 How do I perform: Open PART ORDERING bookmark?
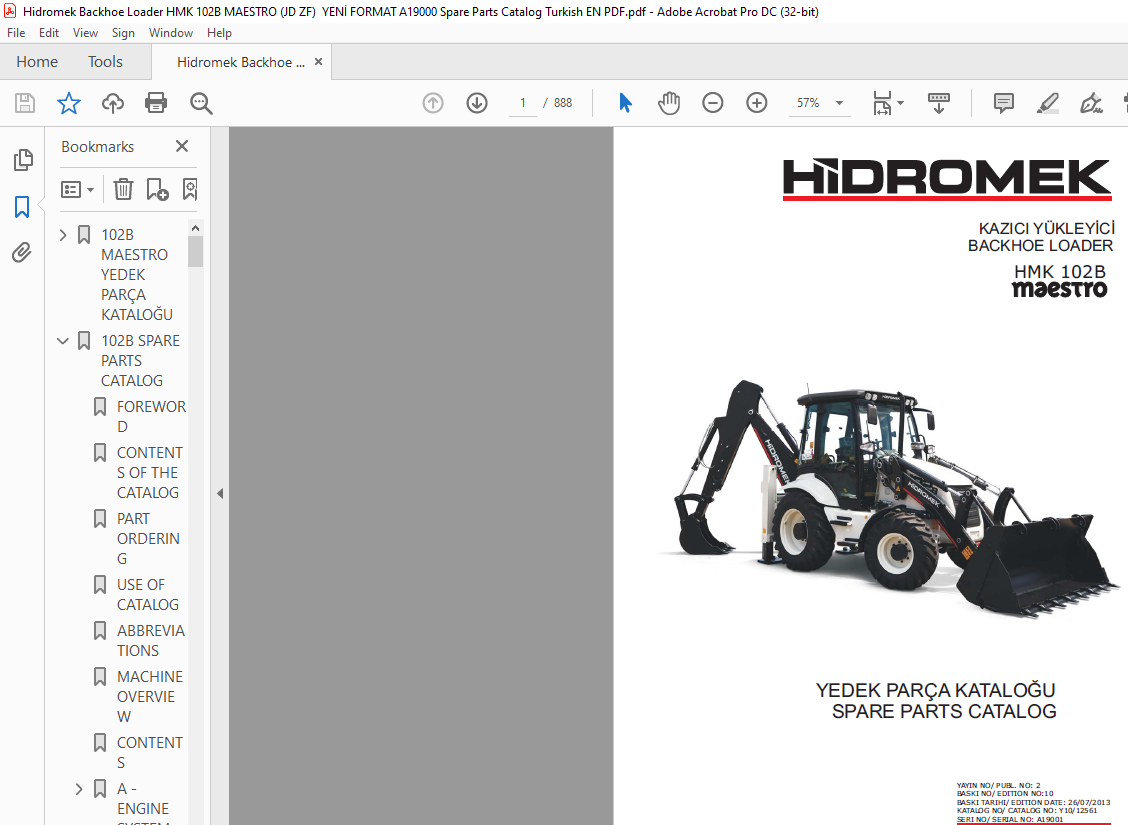click(148, 539)
